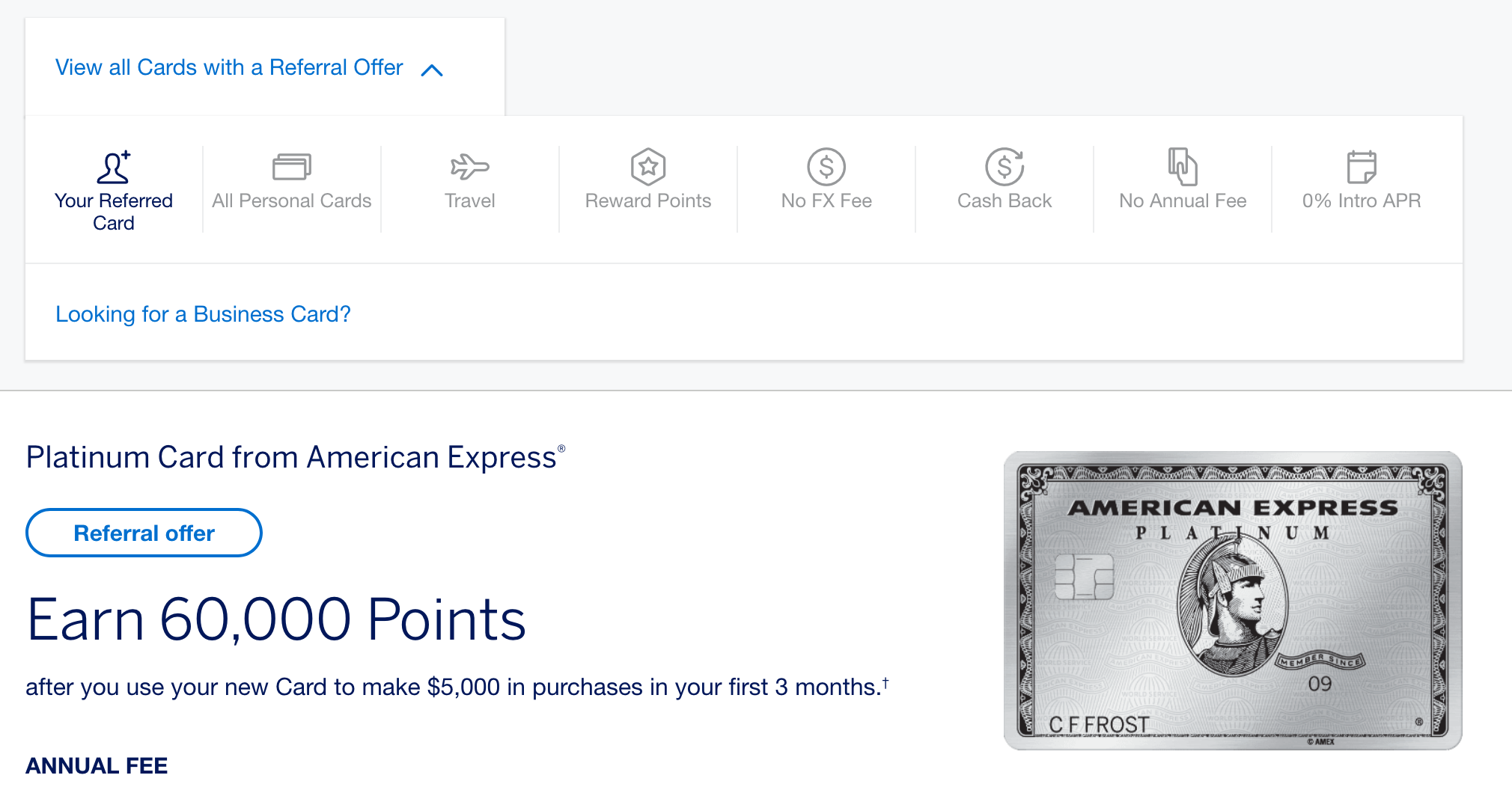Click the No FX Fee dollar icon
The width and height of the screenshot is (1512, 793).
pyautogui.click(x=826, y=167)
